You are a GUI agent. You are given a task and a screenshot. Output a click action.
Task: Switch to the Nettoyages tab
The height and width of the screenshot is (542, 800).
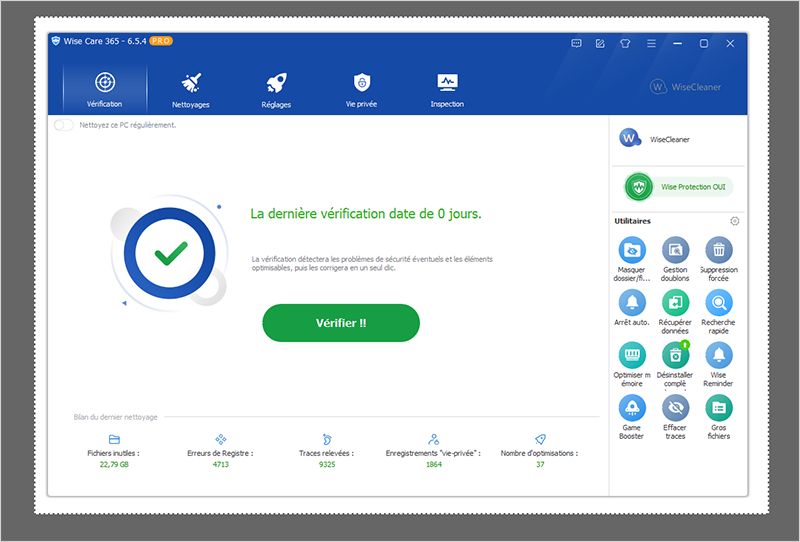[x=191, y=90]
